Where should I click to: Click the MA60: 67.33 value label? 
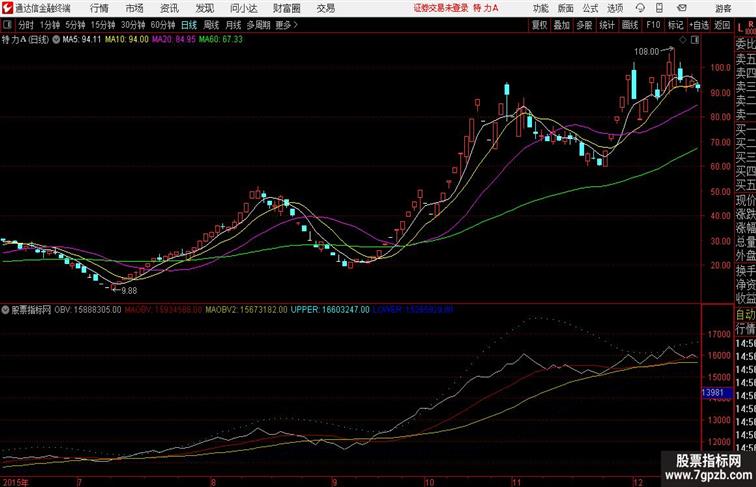[x=221, y=39]
